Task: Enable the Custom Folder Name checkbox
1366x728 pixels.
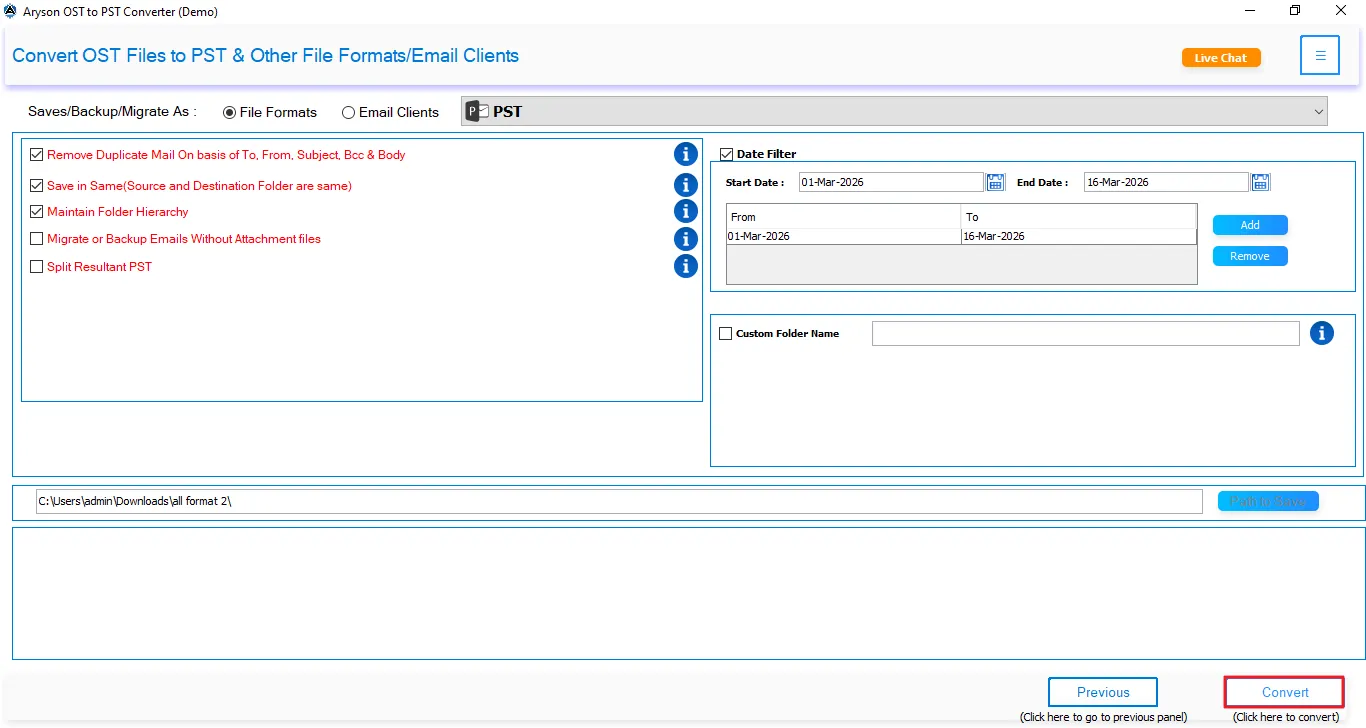Action: 726,333
